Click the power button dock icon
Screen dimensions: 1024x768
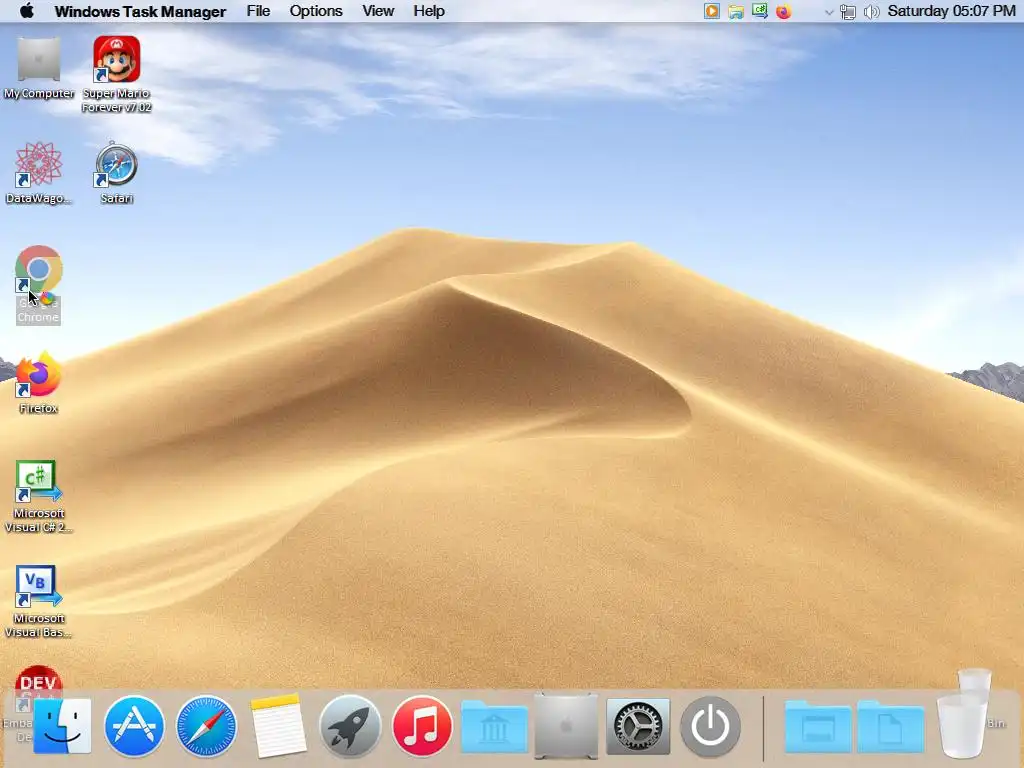711,726
